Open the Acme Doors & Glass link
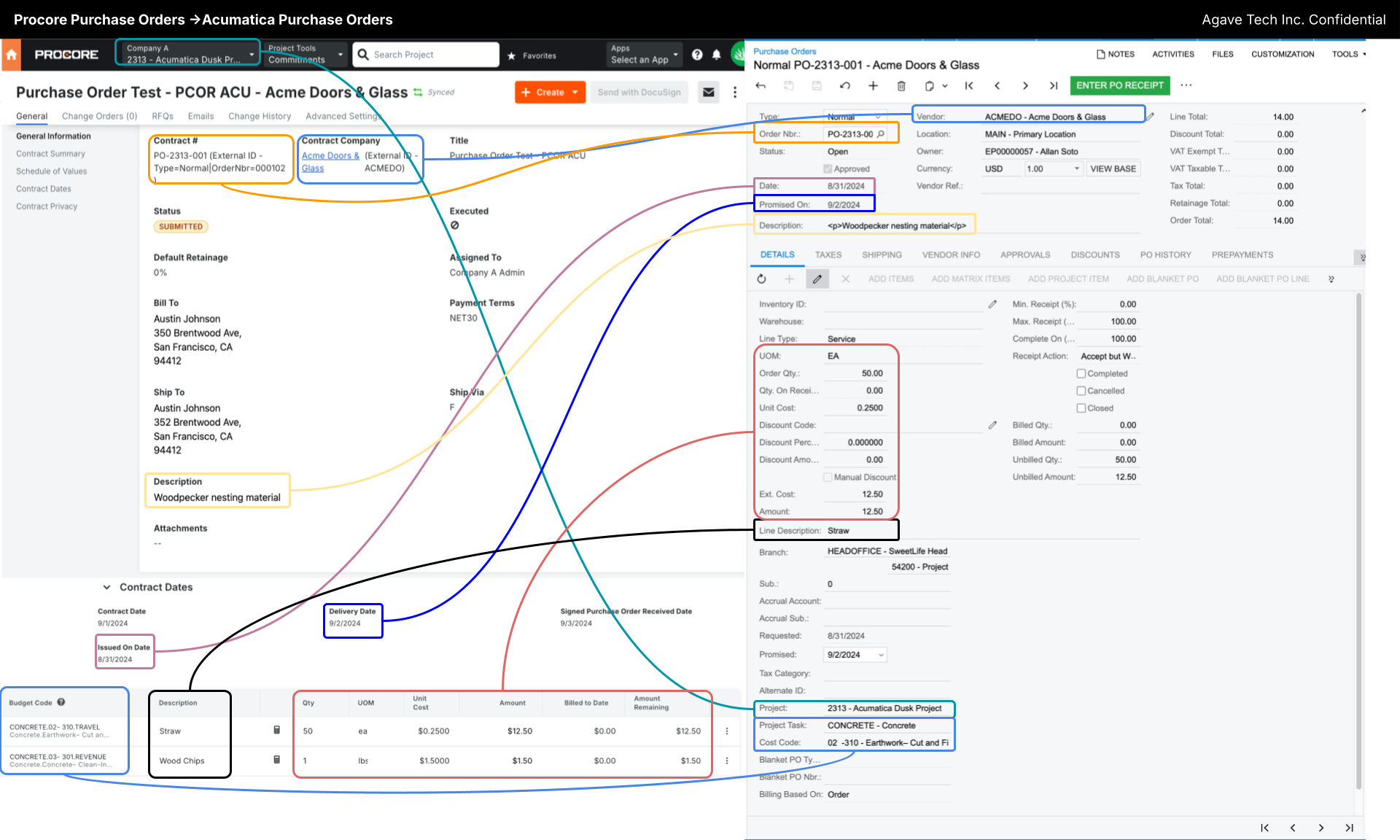Screen dimensions: 1400x840 click(x=330, y=162)
